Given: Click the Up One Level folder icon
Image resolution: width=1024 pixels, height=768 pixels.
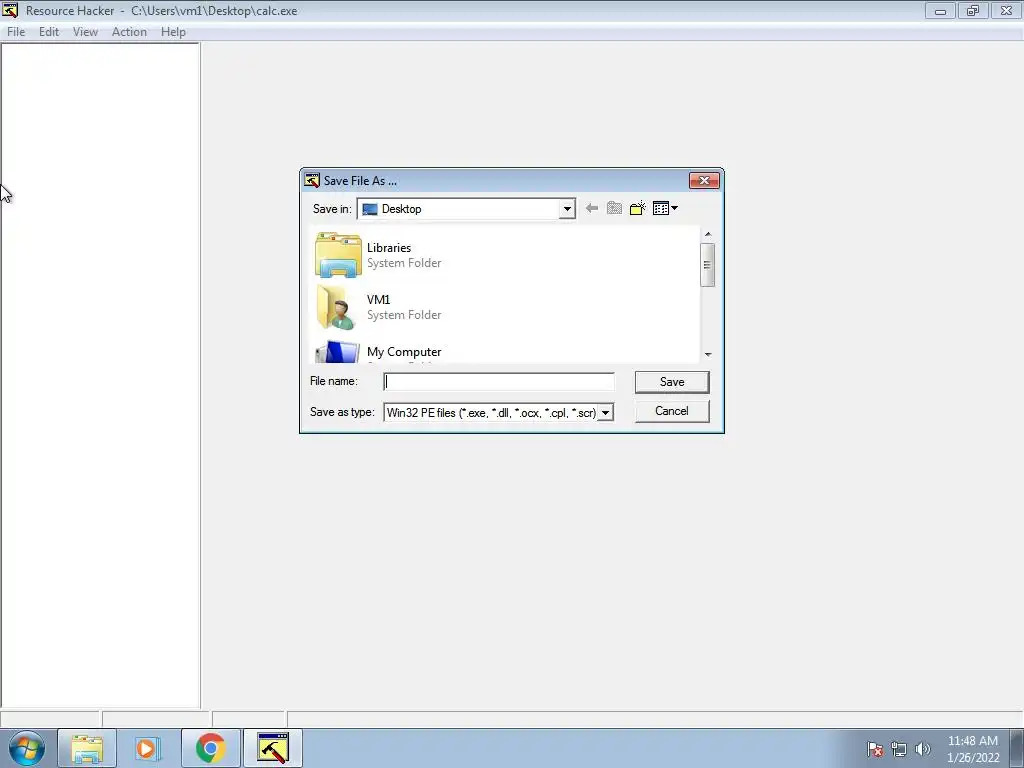Looking at the screenshot, I should 614,208.
